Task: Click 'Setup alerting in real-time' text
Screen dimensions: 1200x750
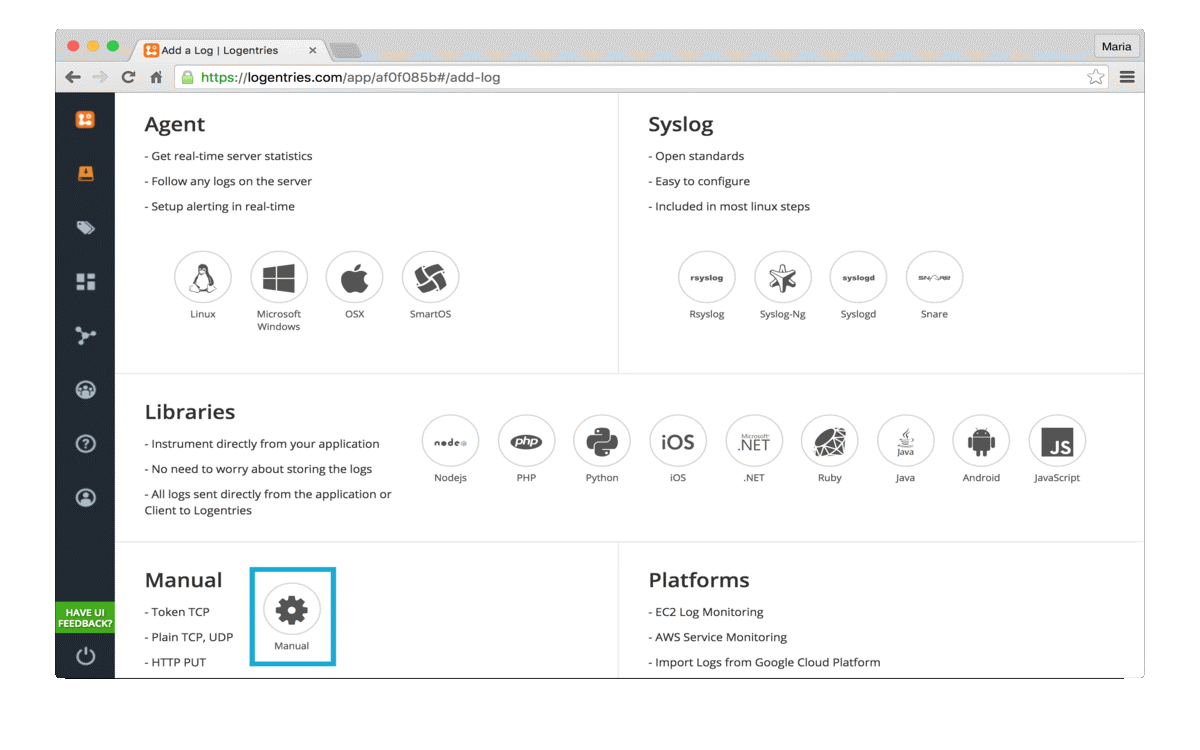Action: coord(223,206)
